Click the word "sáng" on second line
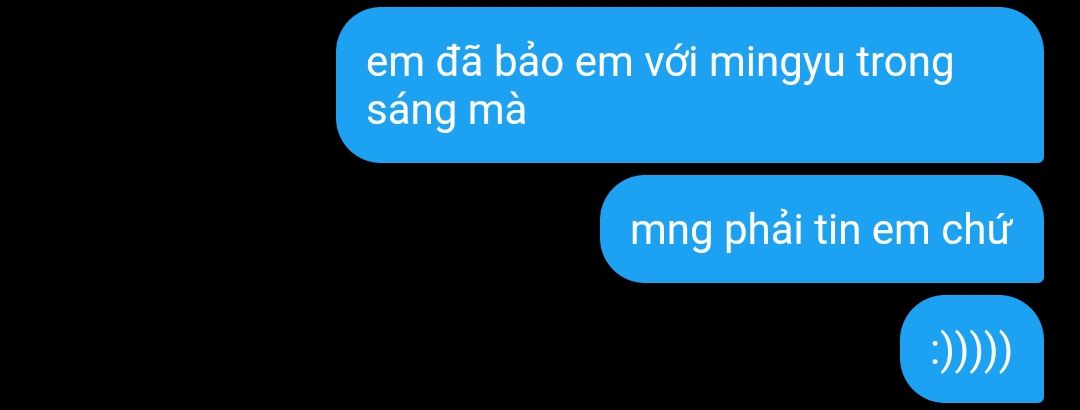The width and height of the screenshot is (1080, 410). point(411,112)
